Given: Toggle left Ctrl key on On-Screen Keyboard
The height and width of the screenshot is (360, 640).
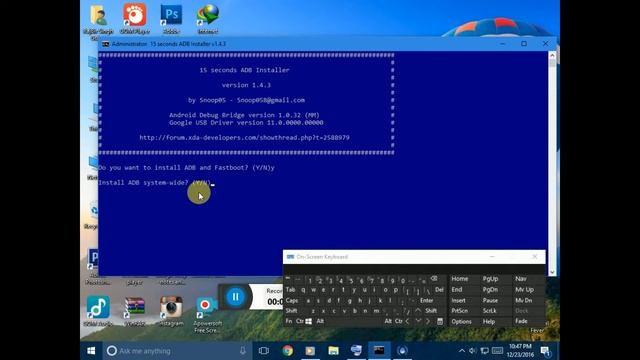Looking at the screenshot, I should 299,321.
